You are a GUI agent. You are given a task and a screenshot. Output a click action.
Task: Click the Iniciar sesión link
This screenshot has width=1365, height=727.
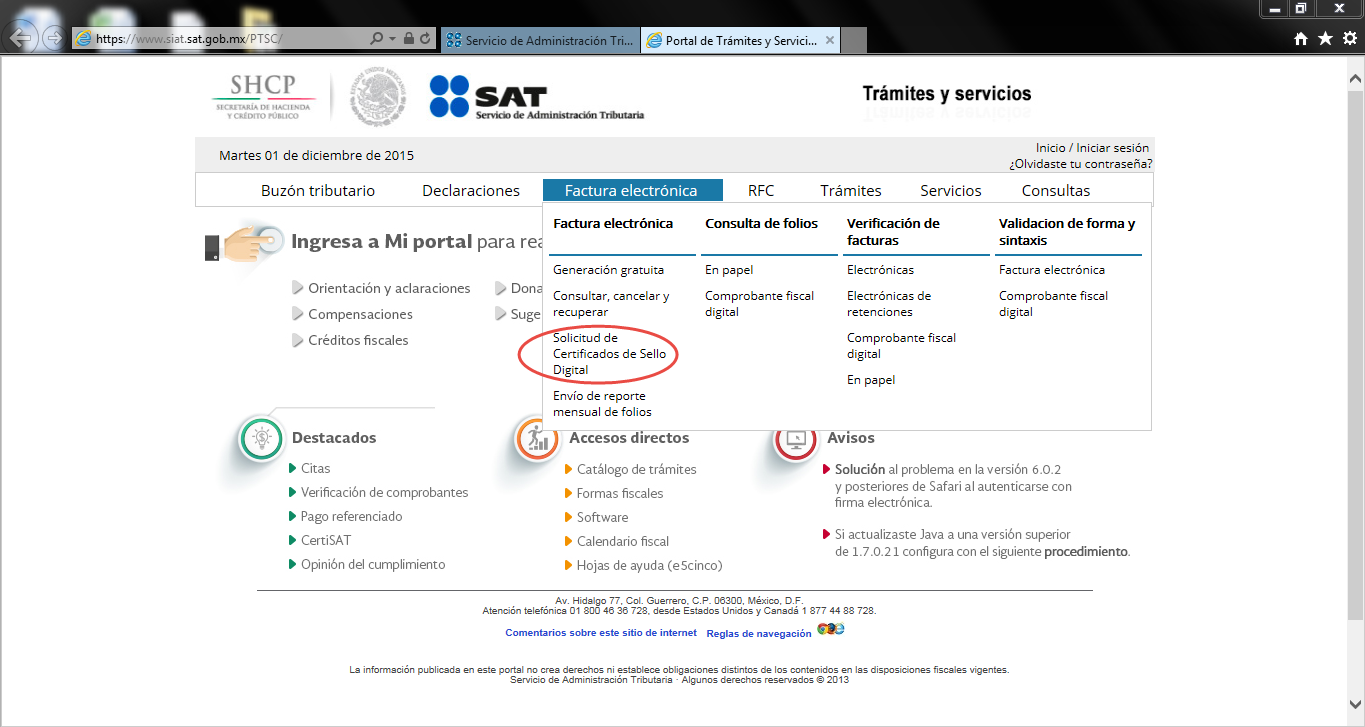click(1113, 148)
